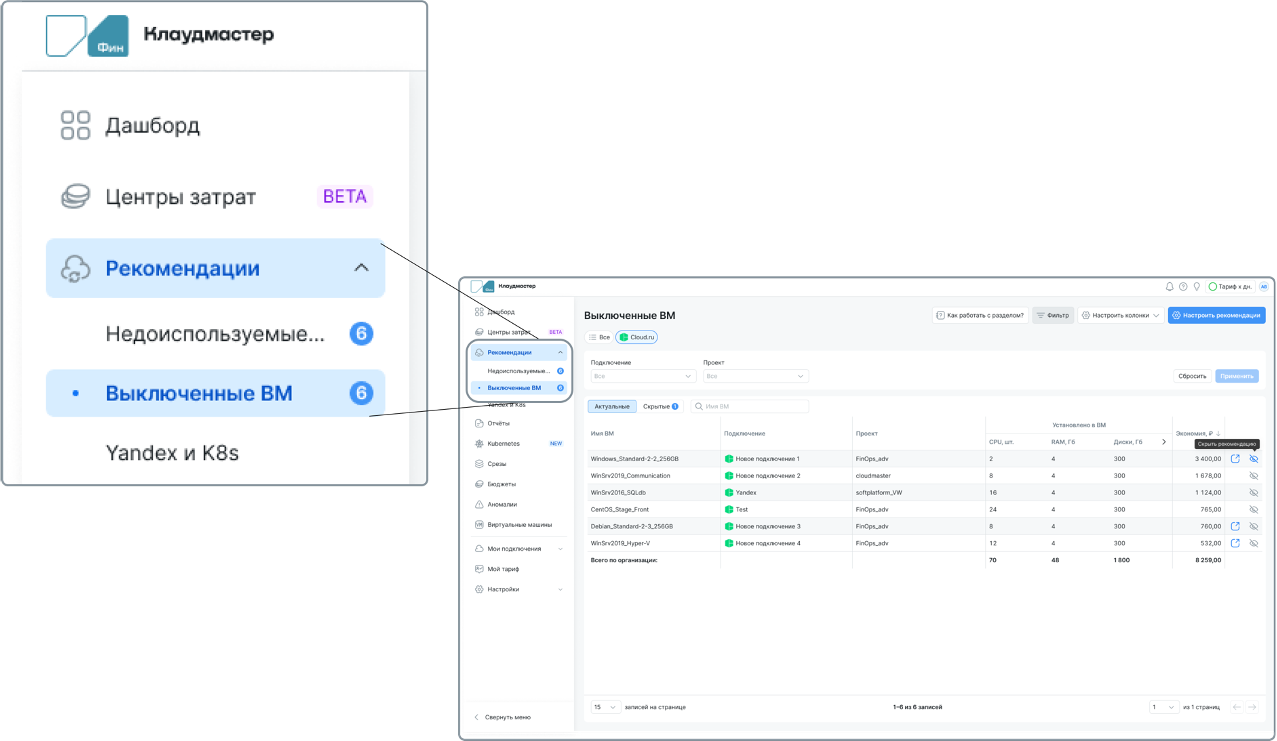
Task: Hide recommendation for WinSrv2019_Communication row
Action: (x=1254, y=476)
